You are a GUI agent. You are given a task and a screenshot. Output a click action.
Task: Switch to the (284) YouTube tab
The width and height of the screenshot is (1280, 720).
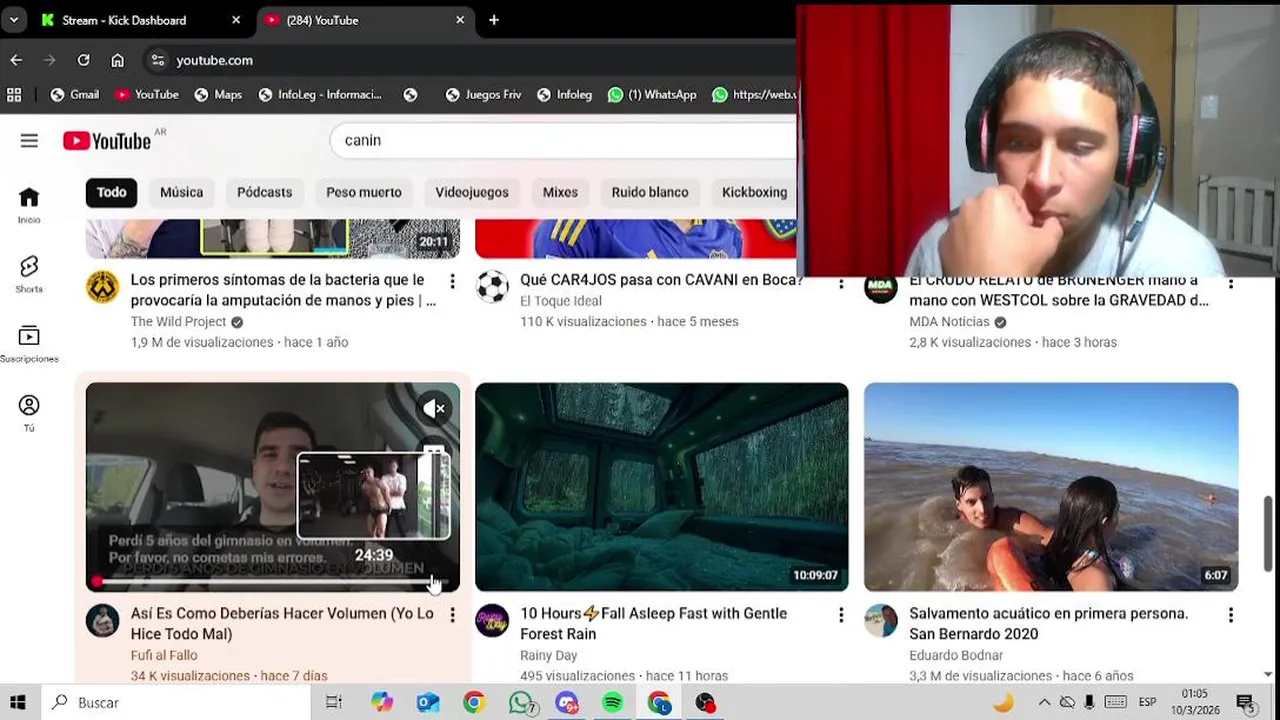coord(365,20)
